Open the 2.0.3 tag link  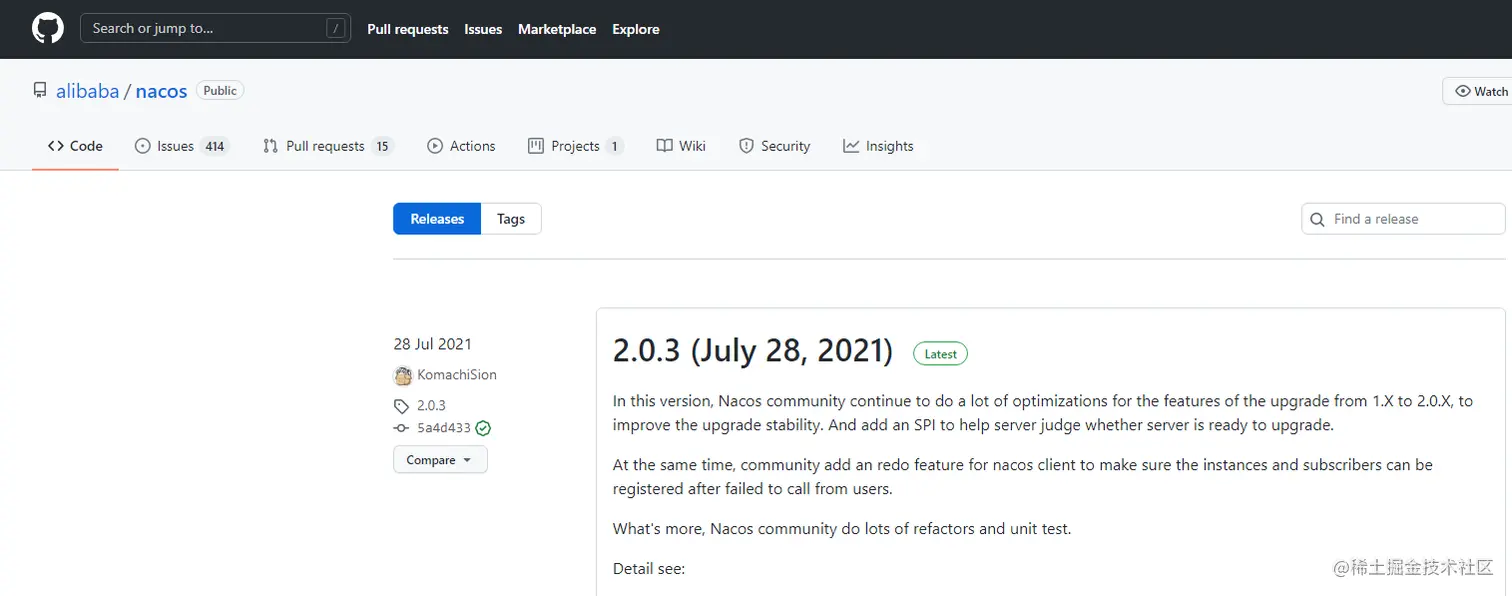point(431,406)
